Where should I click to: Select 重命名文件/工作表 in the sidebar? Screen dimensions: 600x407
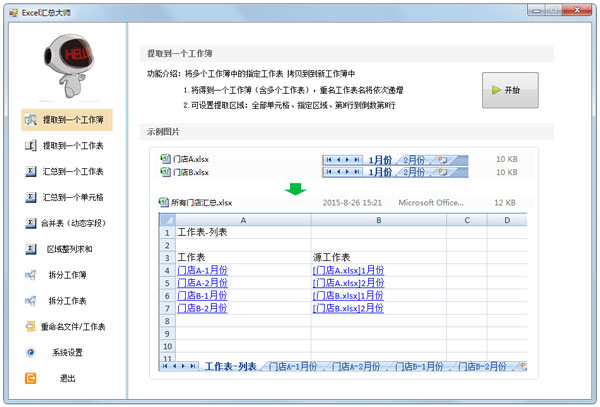click(70, 326)
